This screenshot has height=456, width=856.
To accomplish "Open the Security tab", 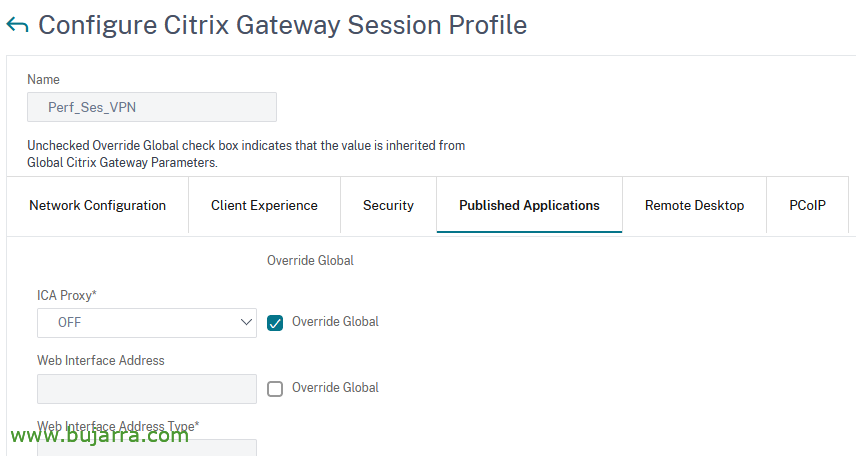I will pos(388,205).
